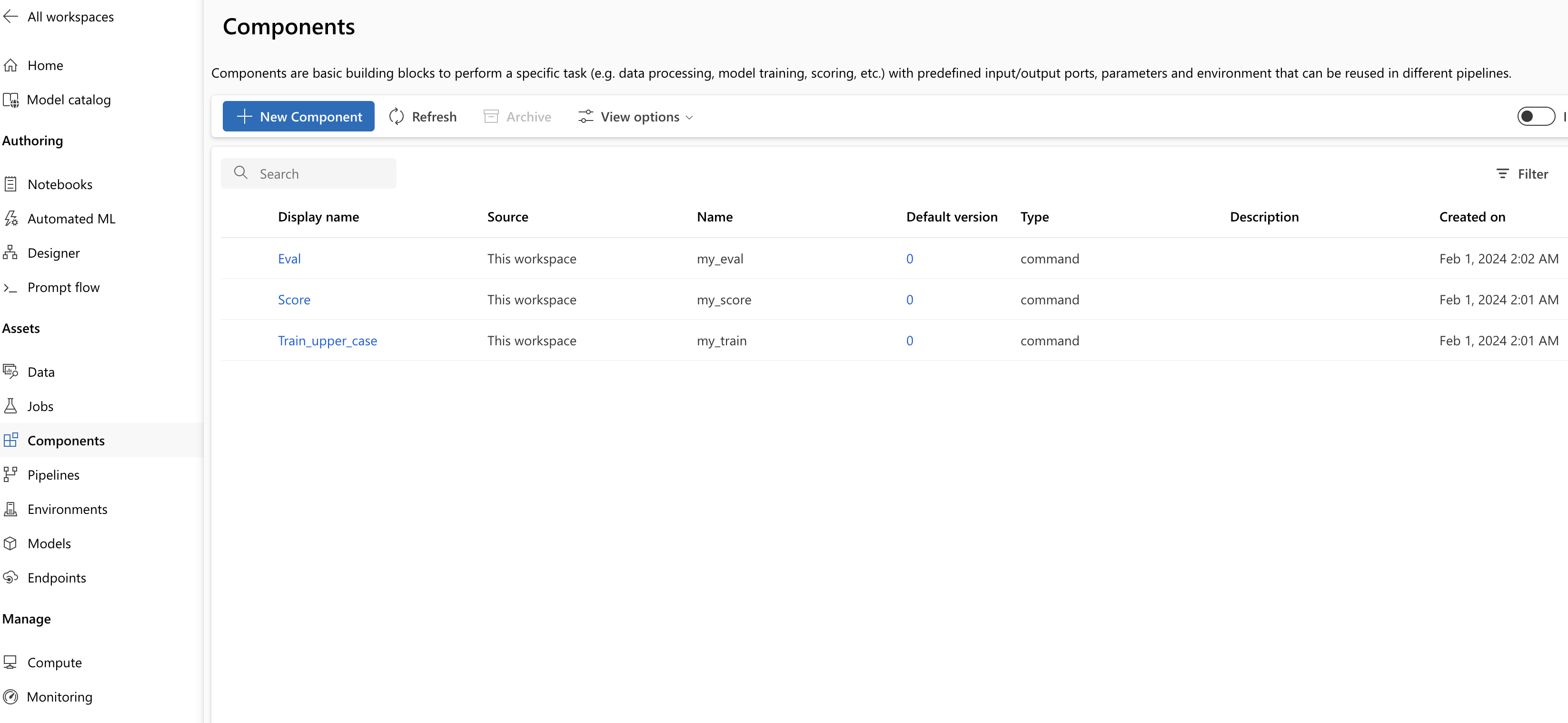Screen dimensions: 1568x723
Task: Expand the View options dropdown
Action: (634, 116)
